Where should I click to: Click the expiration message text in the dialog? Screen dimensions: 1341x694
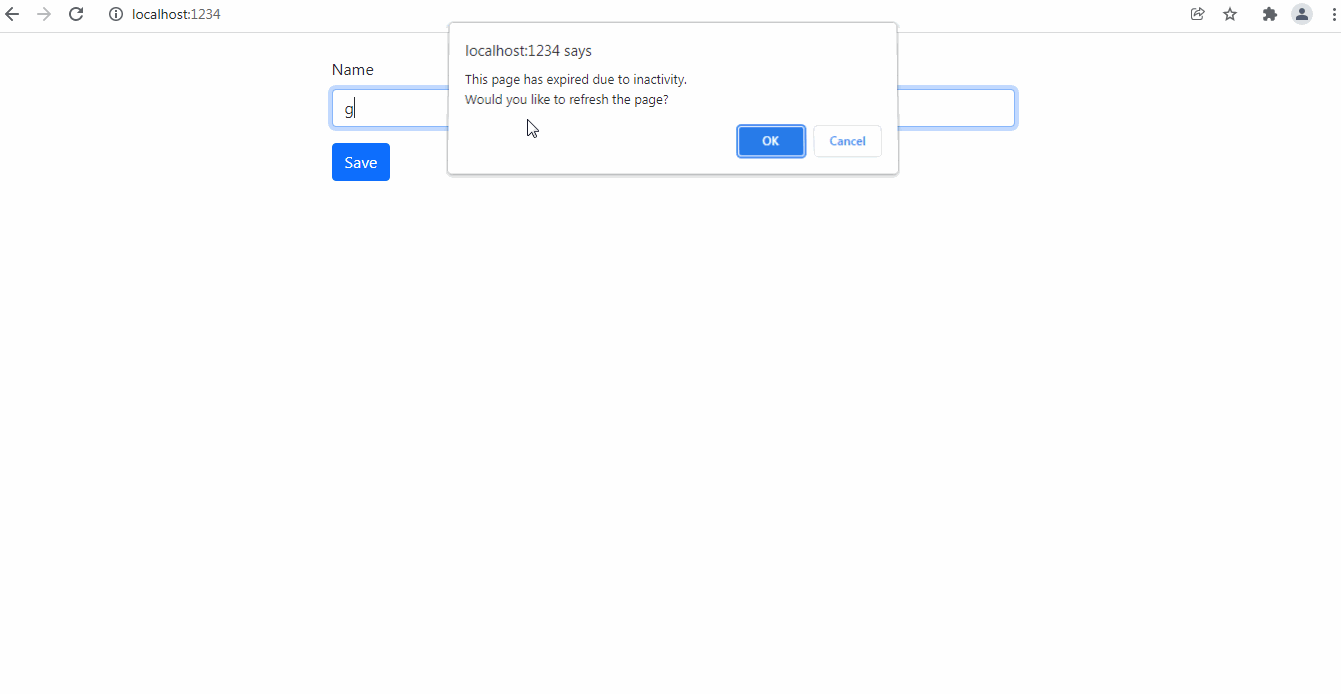pos(576,79)
